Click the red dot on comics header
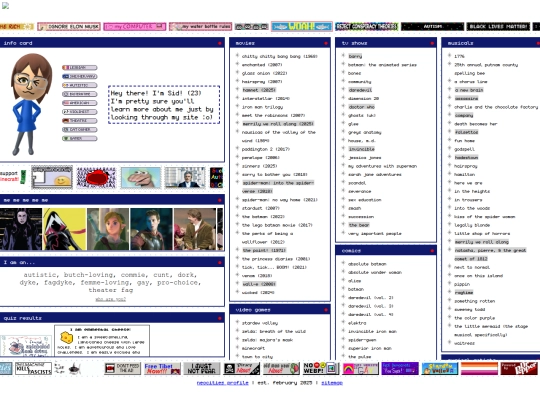The height and width of the screenshot is (405, 540). click(432, 251)
